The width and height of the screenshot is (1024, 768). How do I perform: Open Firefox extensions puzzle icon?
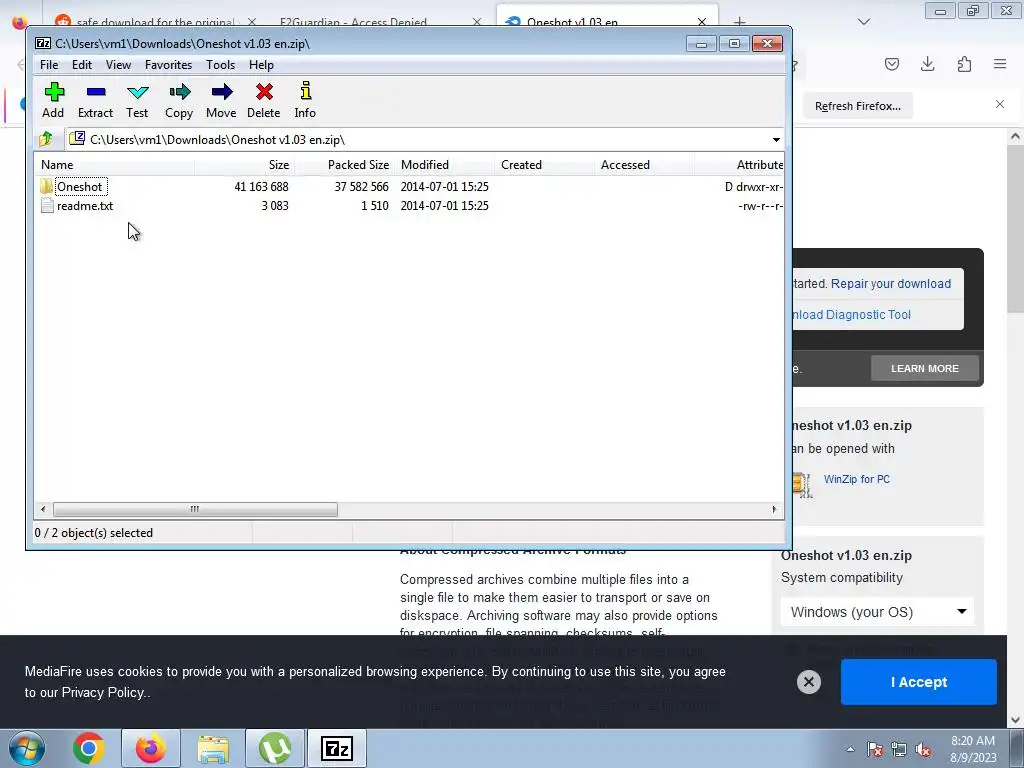[x=964, y=63]
